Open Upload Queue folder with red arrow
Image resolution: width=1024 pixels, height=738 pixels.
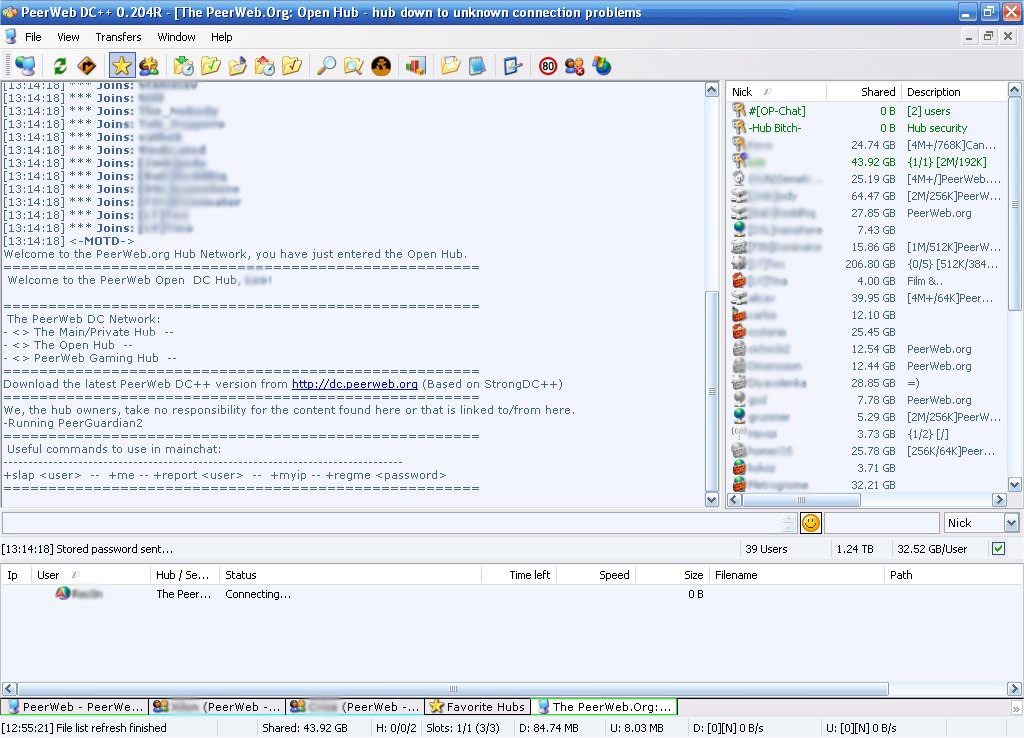[x=264, y=66]
